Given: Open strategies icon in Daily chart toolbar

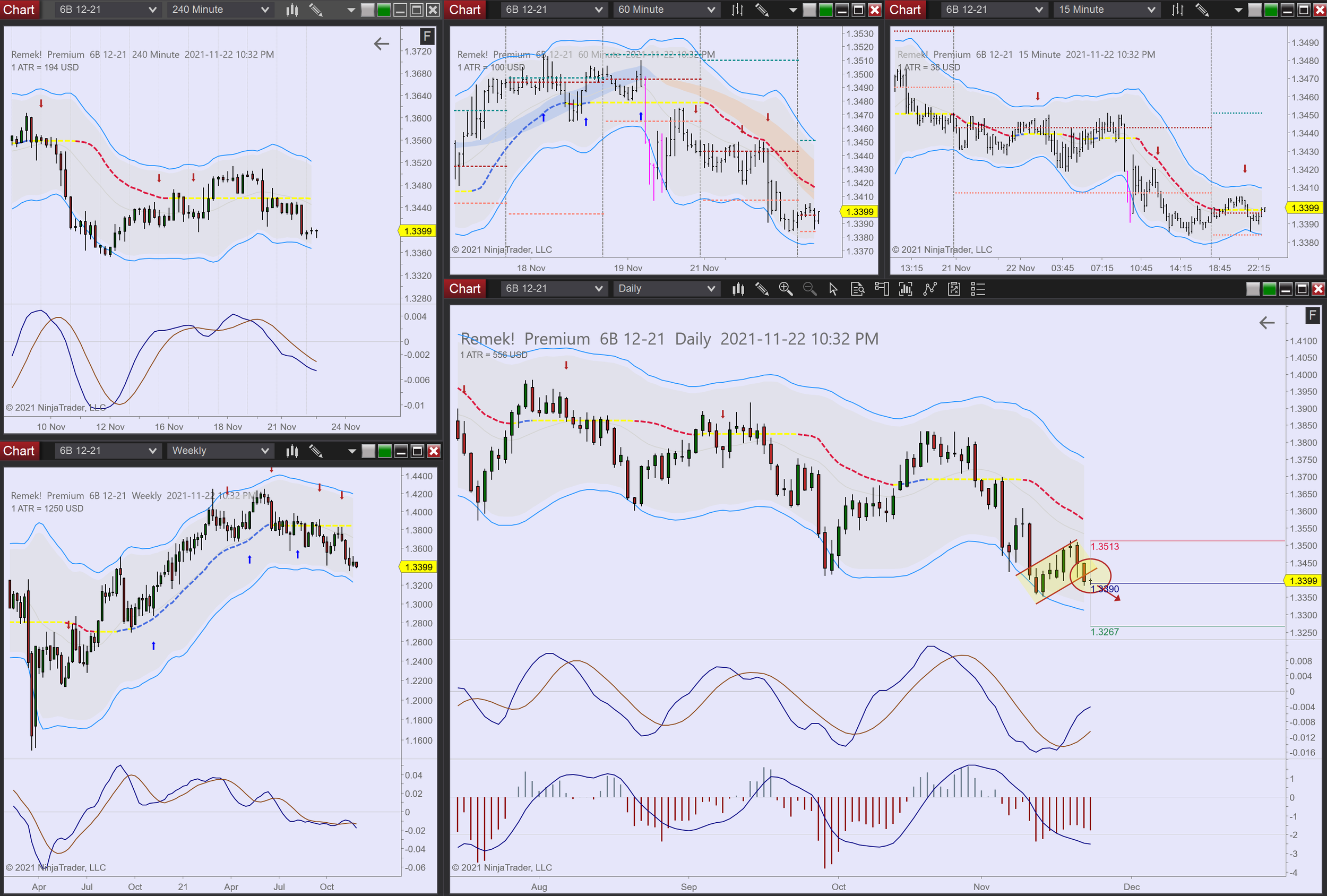Looking at the screenshot, I should 954,289.
